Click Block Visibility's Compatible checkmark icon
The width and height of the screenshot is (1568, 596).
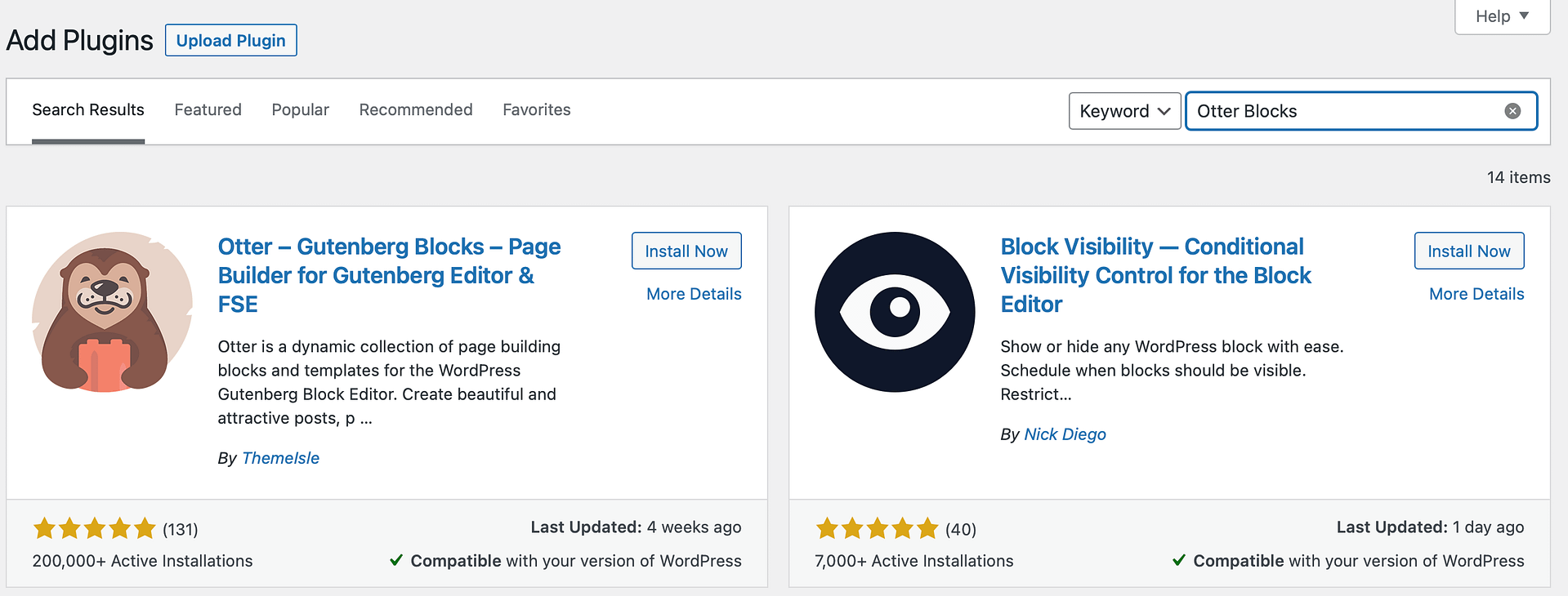point(1179,560)
